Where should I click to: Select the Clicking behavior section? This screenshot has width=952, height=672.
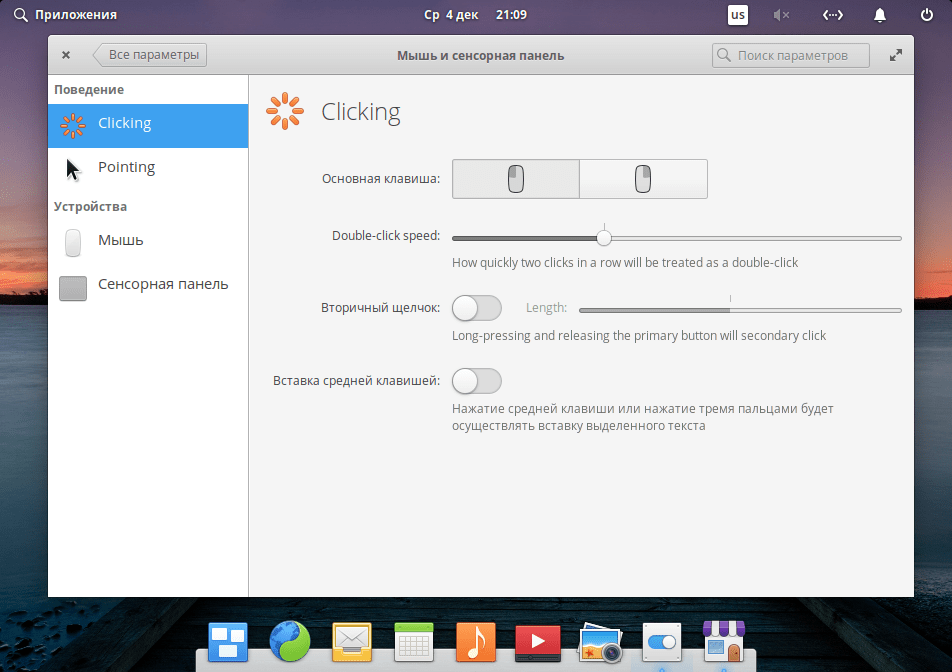tap(148, 126)
